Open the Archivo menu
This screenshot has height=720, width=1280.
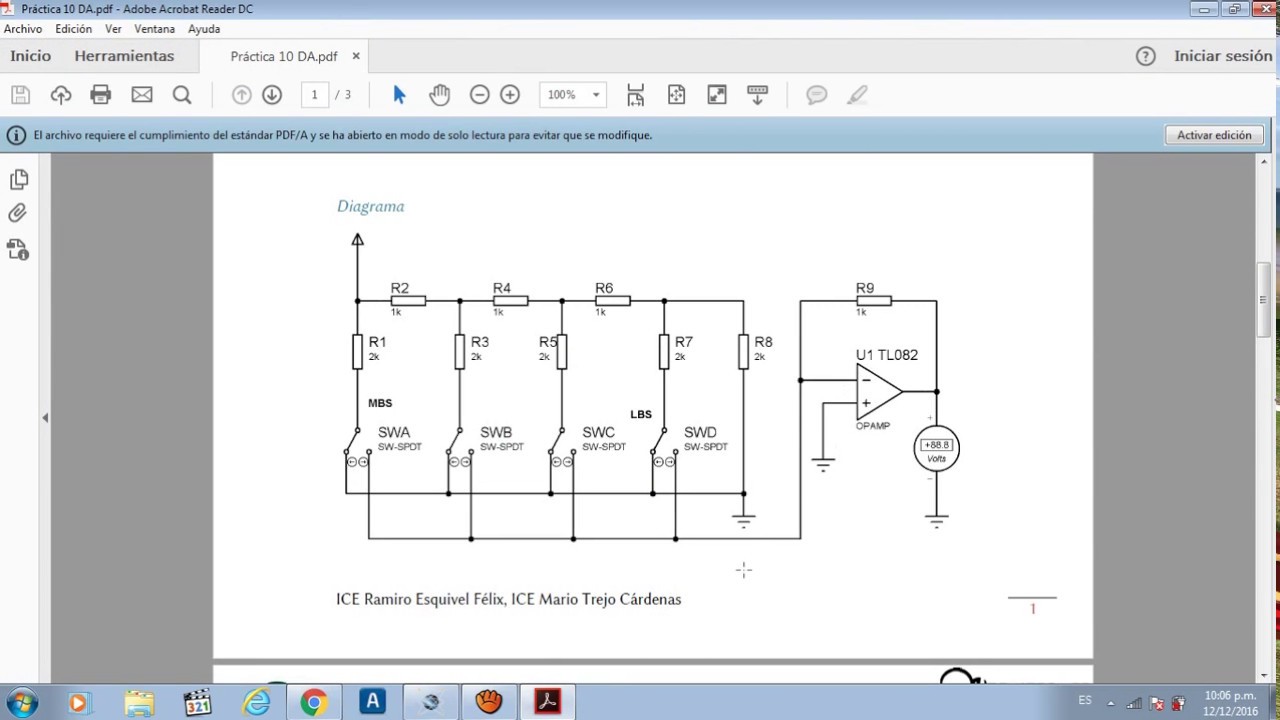coord(23,29)
